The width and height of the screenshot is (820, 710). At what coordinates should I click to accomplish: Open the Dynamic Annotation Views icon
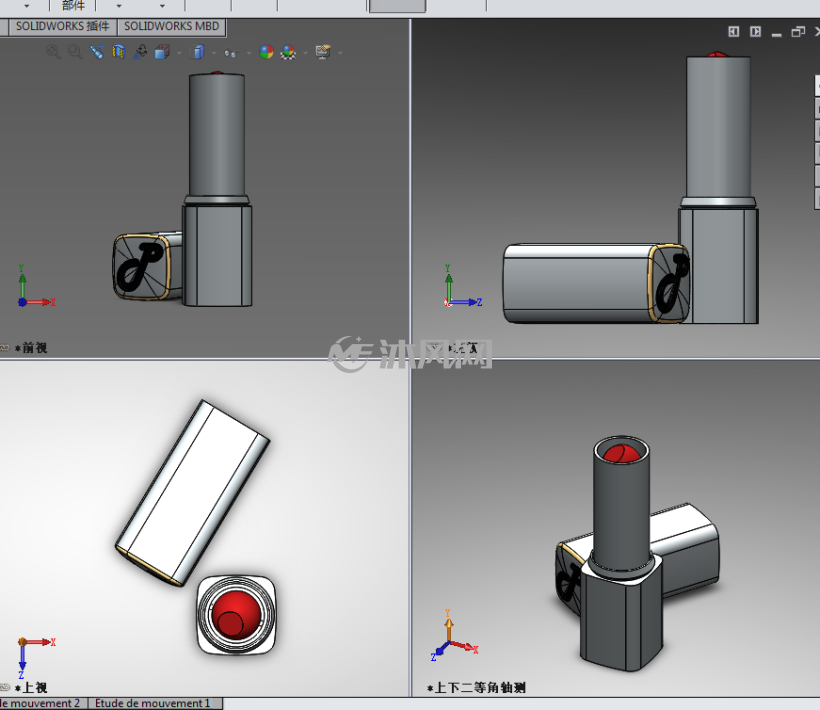(140, 51)
